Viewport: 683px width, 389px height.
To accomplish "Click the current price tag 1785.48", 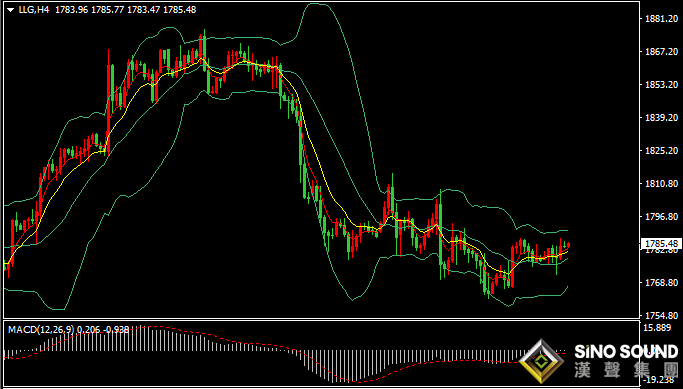I will 662,244.
